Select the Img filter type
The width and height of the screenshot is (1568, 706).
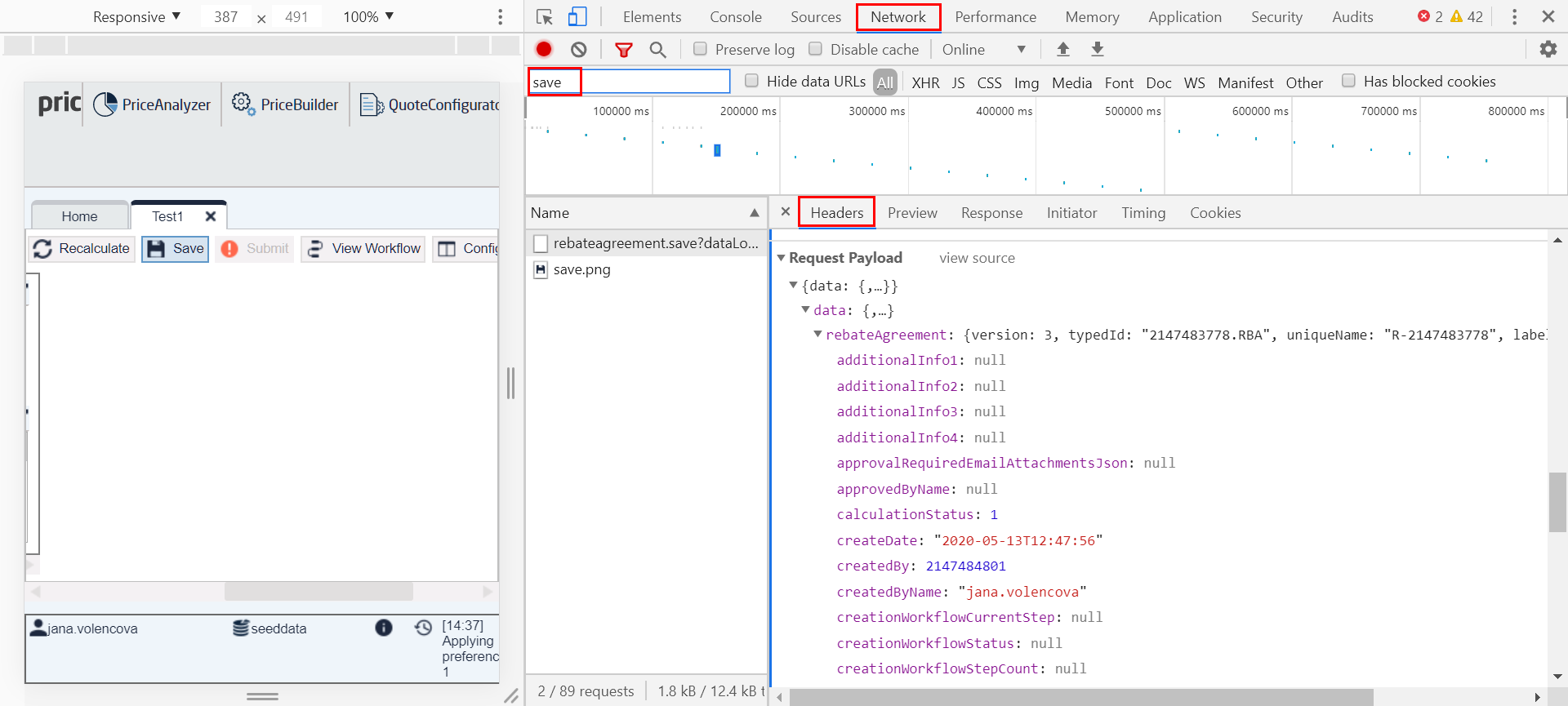(x=1027, y=82)
